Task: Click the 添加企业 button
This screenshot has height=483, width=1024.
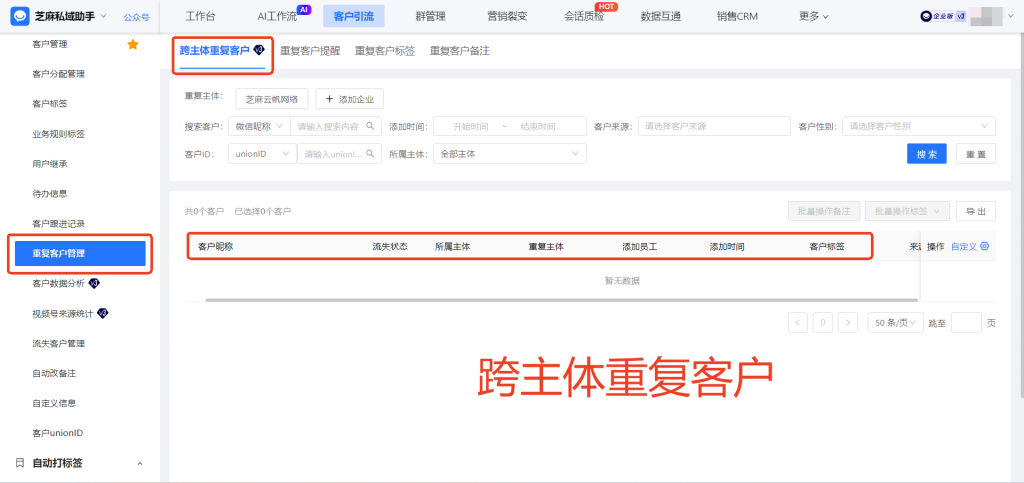Action: point(349,99)
